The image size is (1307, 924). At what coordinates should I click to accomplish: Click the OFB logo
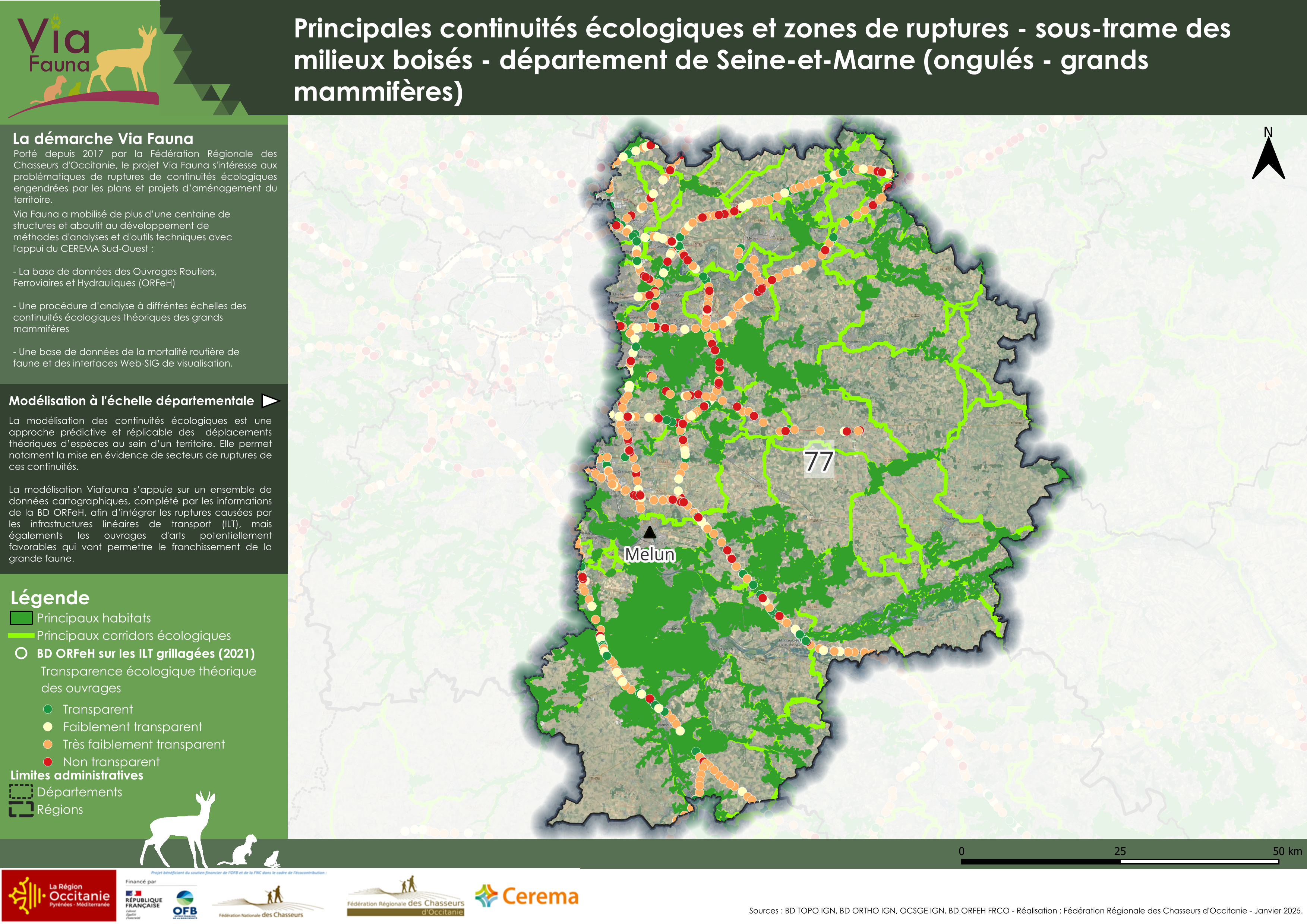185,904
